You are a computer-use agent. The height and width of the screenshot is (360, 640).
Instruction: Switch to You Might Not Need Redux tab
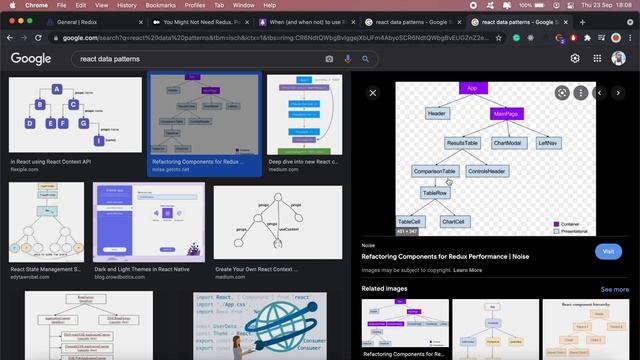click(x=200, y=22)
